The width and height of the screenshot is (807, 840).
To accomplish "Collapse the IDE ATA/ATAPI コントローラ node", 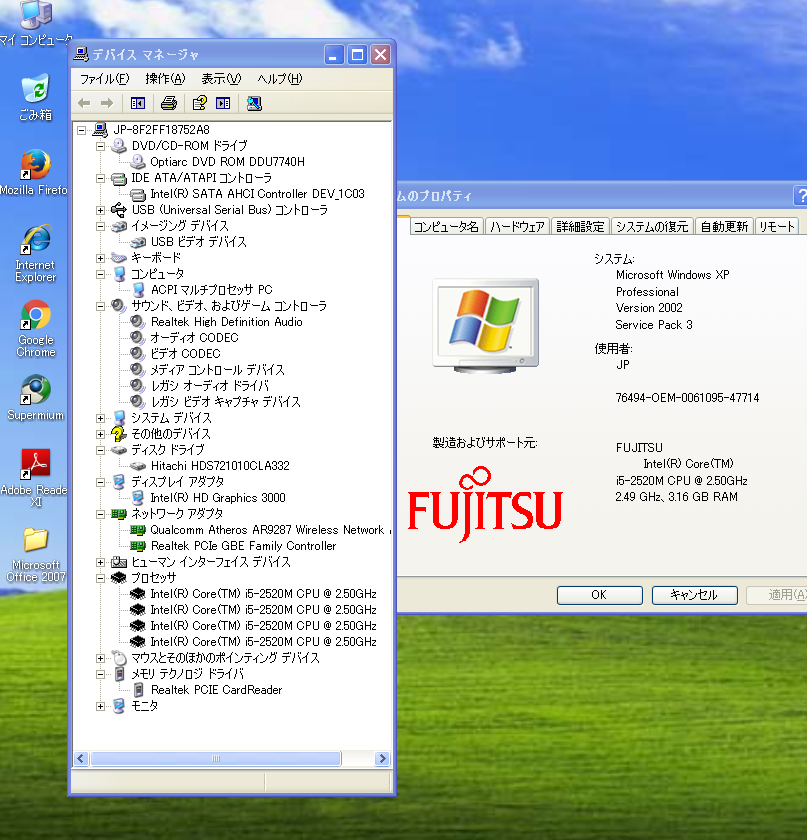I will click(x=100, y=178).
